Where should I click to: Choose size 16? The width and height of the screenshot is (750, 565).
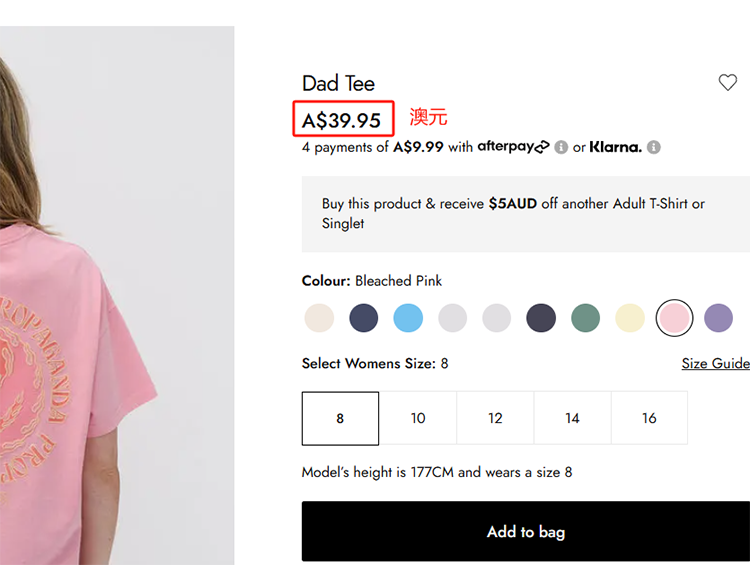pyautogui.click(x=649, y=418)
